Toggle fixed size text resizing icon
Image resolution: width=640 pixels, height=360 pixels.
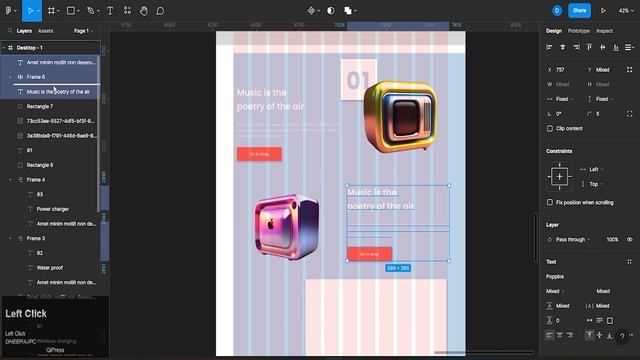coord(610,320)
